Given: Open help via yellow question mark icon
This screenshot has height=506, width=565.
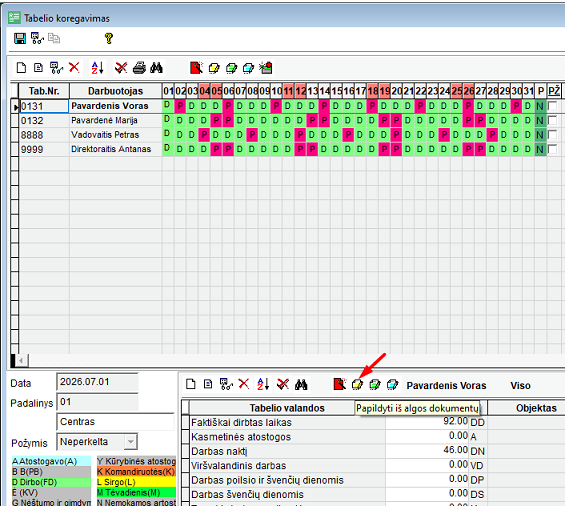Looking at the screenshot, I should coord(109,38).
